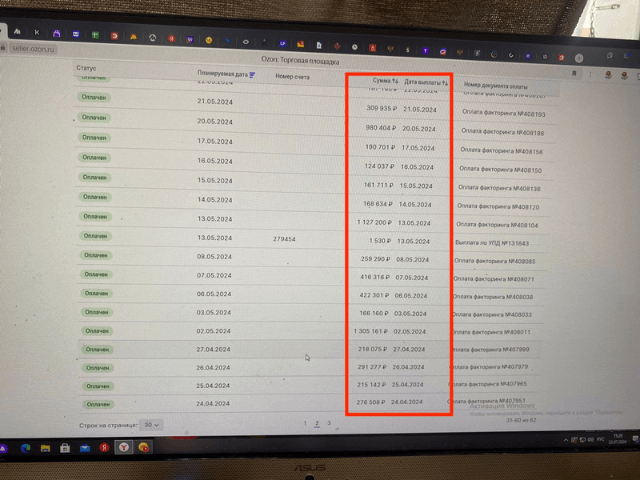This screenshot has height=480, width=640.
Task: Click the Номер документа оплаты column header
Action: 496,86
